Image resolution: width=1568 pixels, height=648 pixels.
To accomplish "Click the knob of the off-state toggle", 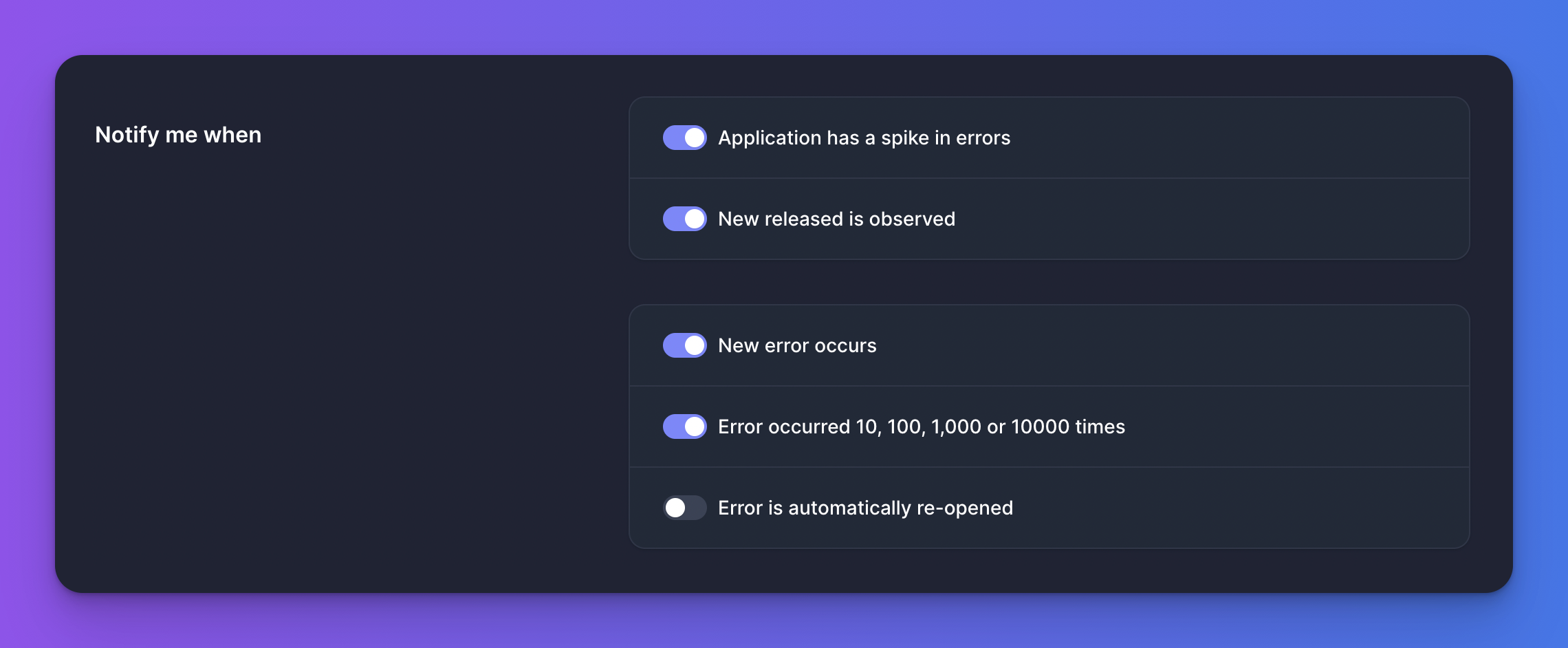I will coord(675,508).
